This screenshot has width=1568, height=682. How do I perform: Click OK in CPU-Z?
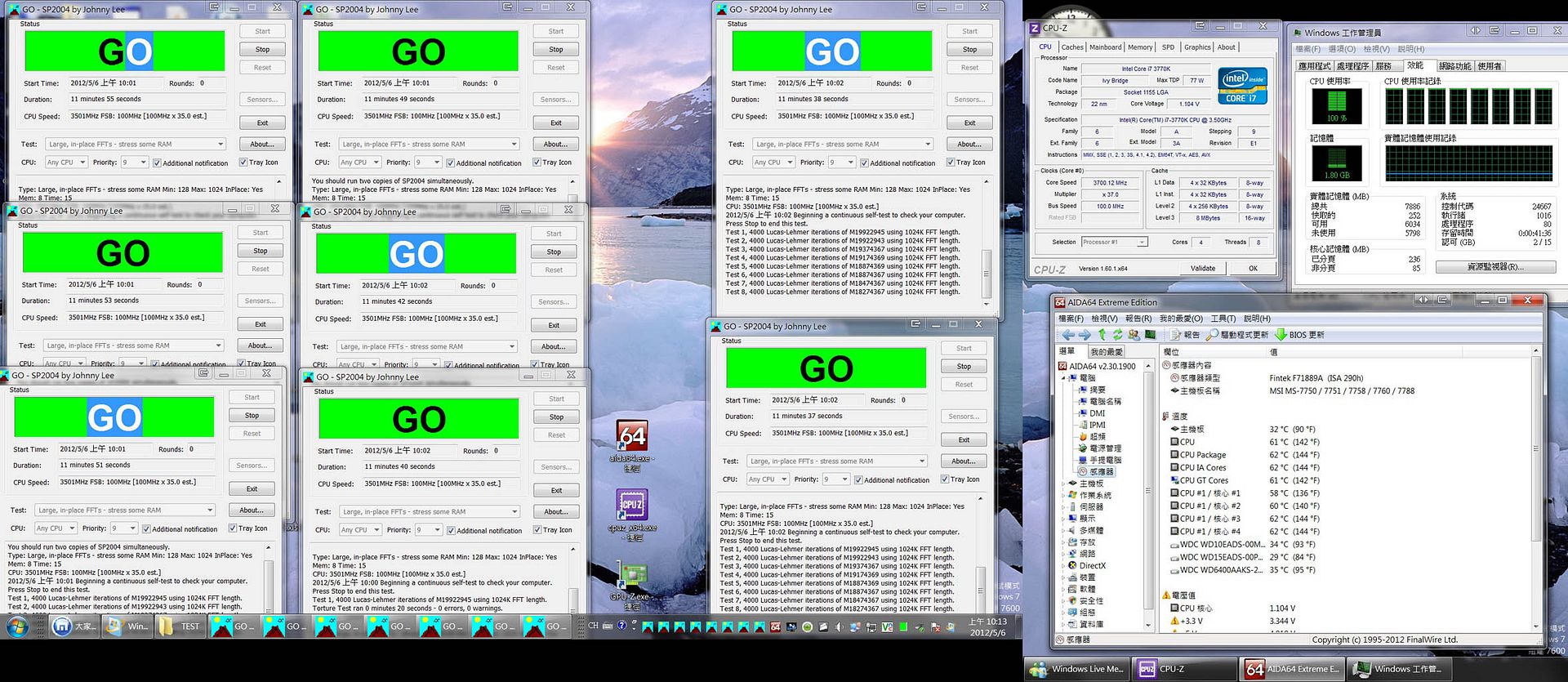point(1253,268)
